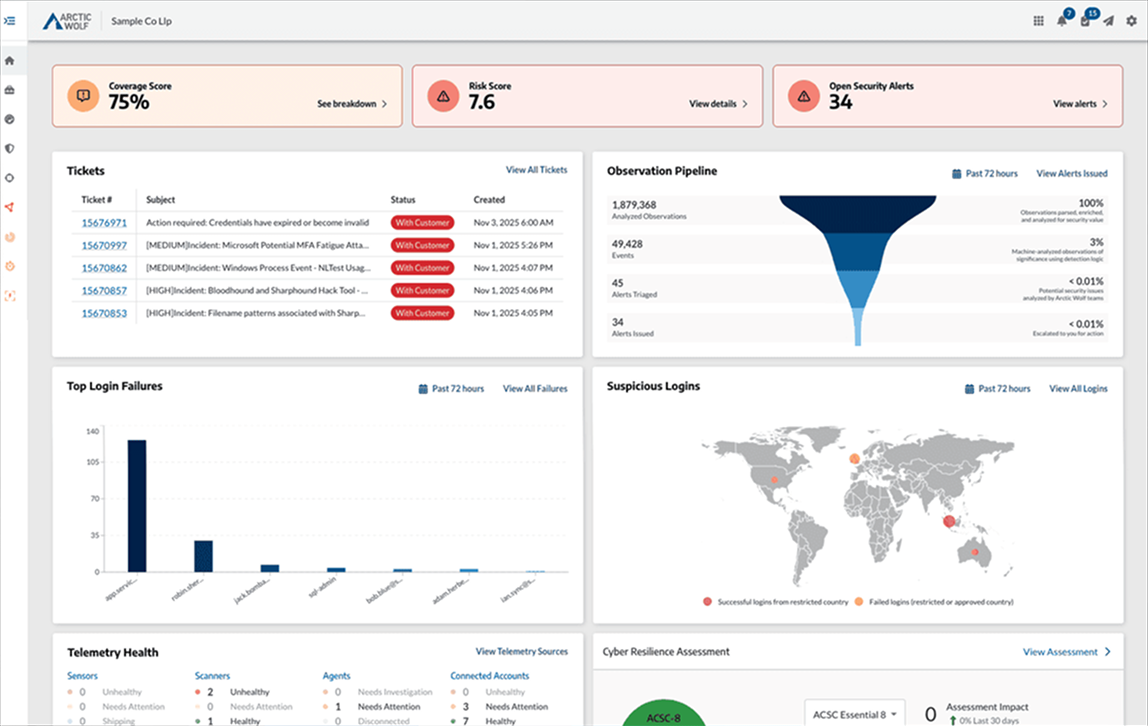Image resolution: width=1148 pixels, height=726 pixels.
Task: Open the apps grid menu
Action: click(x=1038, y=21)
